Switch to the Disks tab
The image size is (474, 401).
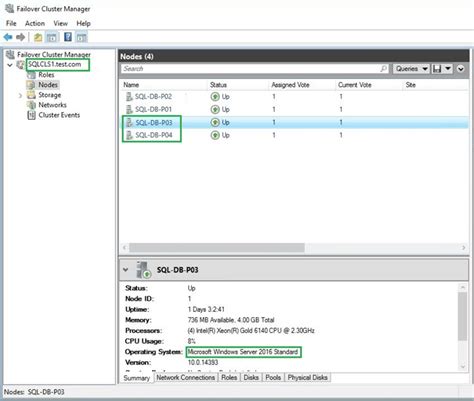(251, 377)
